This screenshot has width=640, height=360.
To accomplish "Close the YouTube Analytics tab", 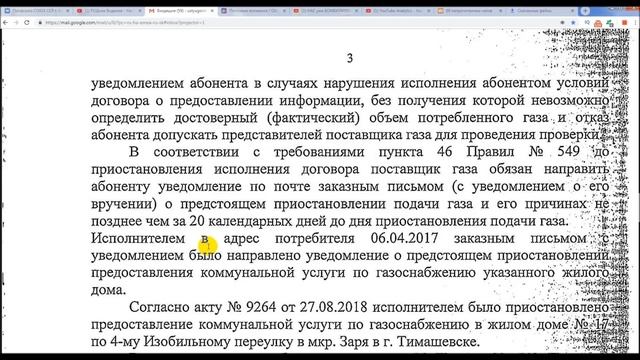I will pos(429,11).
